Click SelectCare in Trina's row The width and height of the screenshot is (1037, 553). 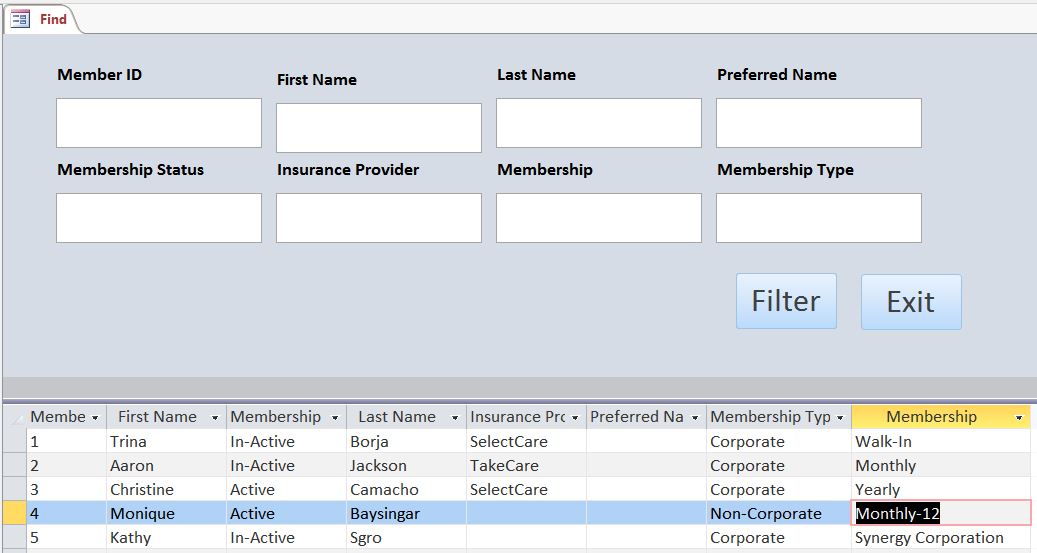[526, 441]
